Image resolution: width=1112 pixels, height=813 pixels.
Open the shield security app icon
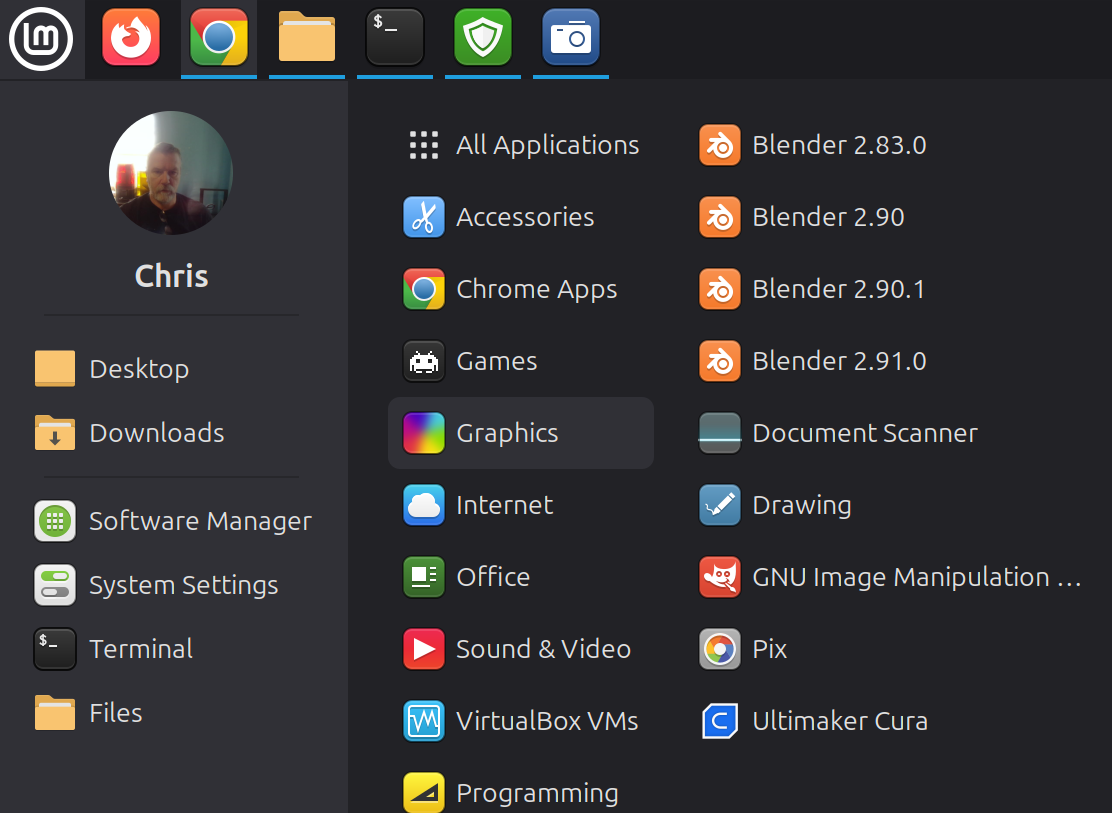(483, 39)
